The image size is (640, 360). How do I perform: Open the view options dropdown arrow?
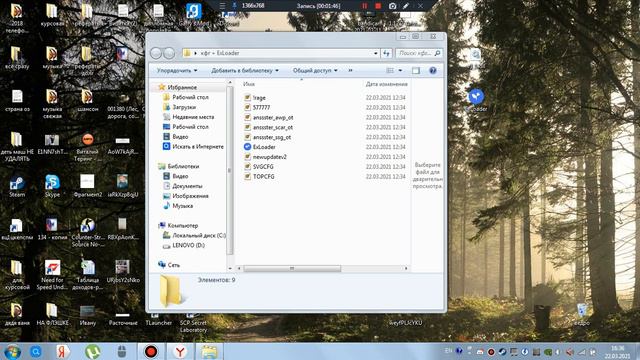[x=400, y=71]
